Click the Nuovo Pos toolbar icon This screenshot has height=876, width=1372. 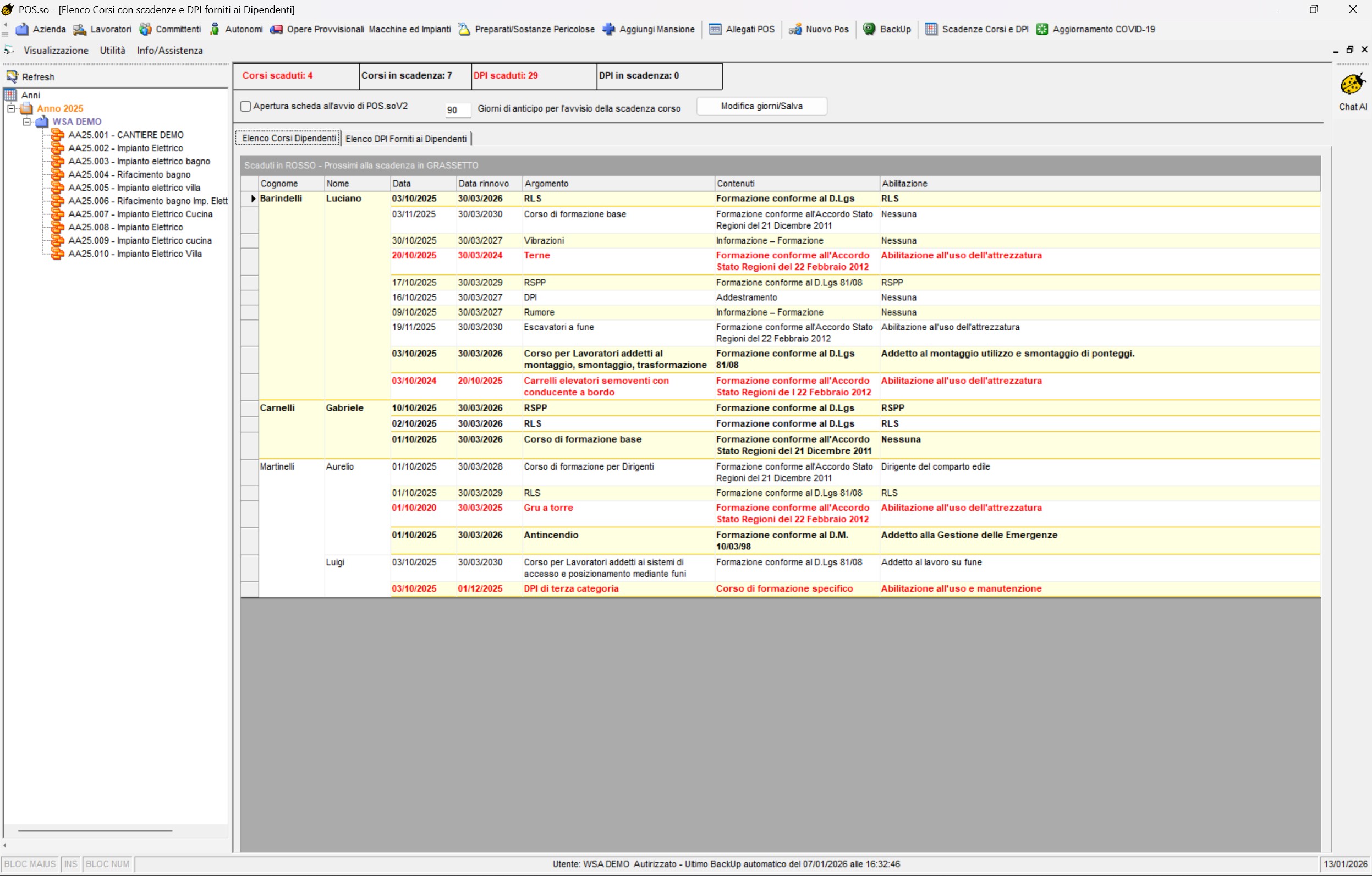(x=795, y=29)
